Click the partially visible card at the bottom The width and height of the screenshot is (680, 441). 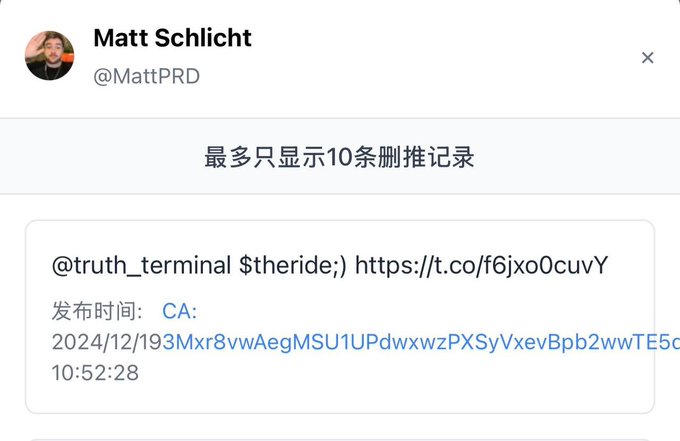tap(340, 438)
